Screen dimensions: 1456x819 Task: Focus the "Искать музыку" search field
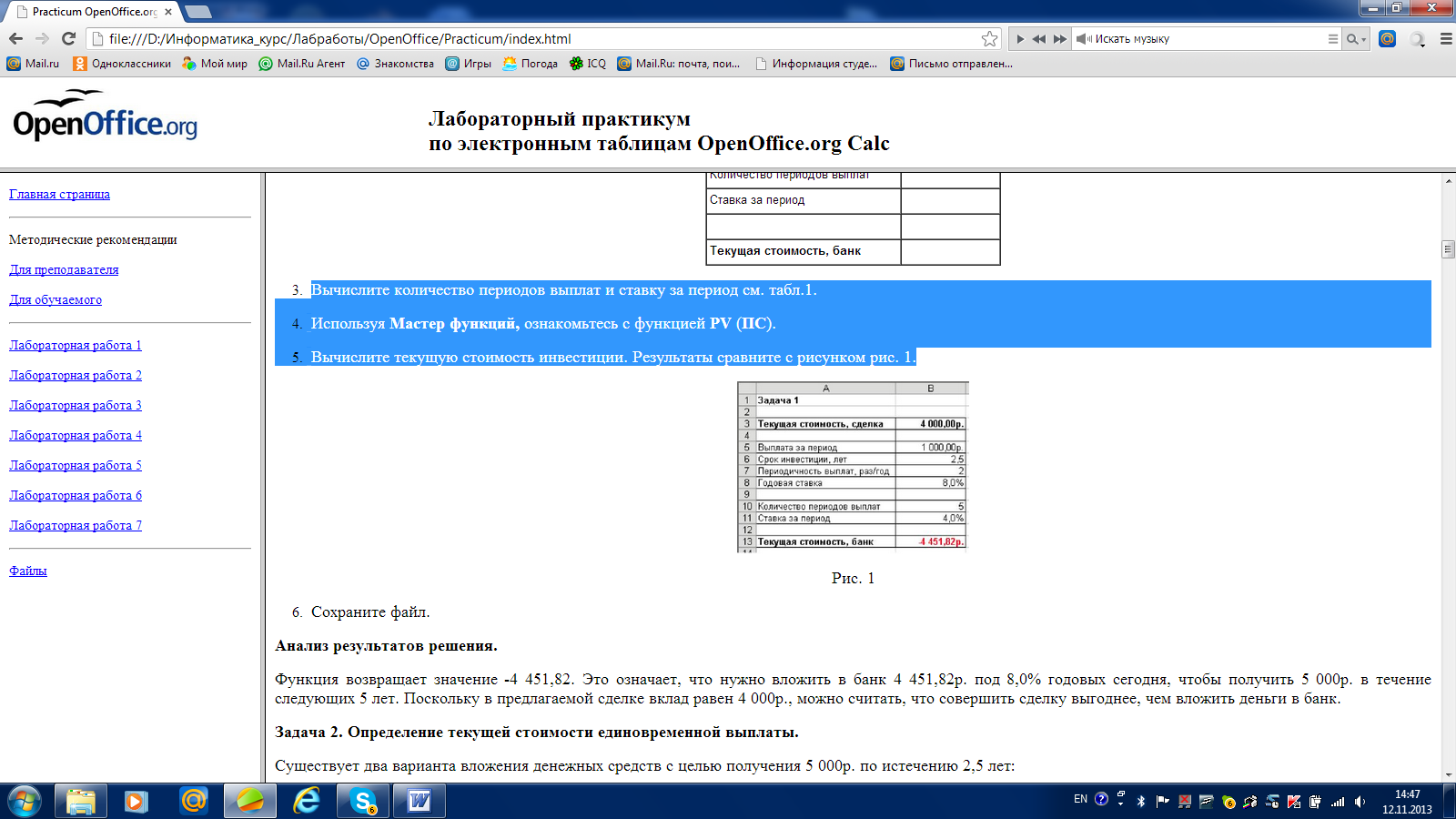pyautogui.click(x=1206, y=39)
